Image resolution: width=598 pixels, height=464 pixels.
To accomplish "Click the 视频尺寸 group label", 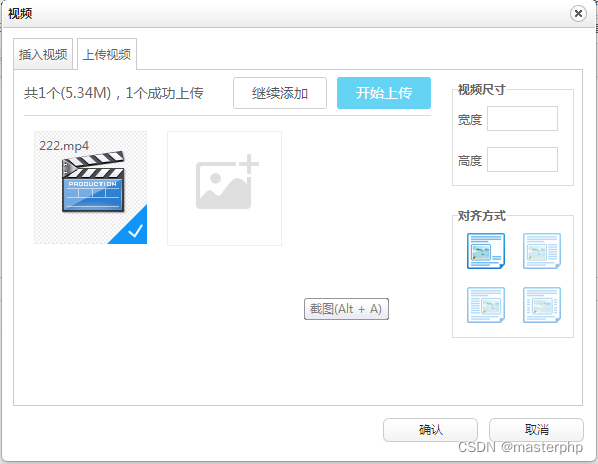I will click(x=481, y=90).
